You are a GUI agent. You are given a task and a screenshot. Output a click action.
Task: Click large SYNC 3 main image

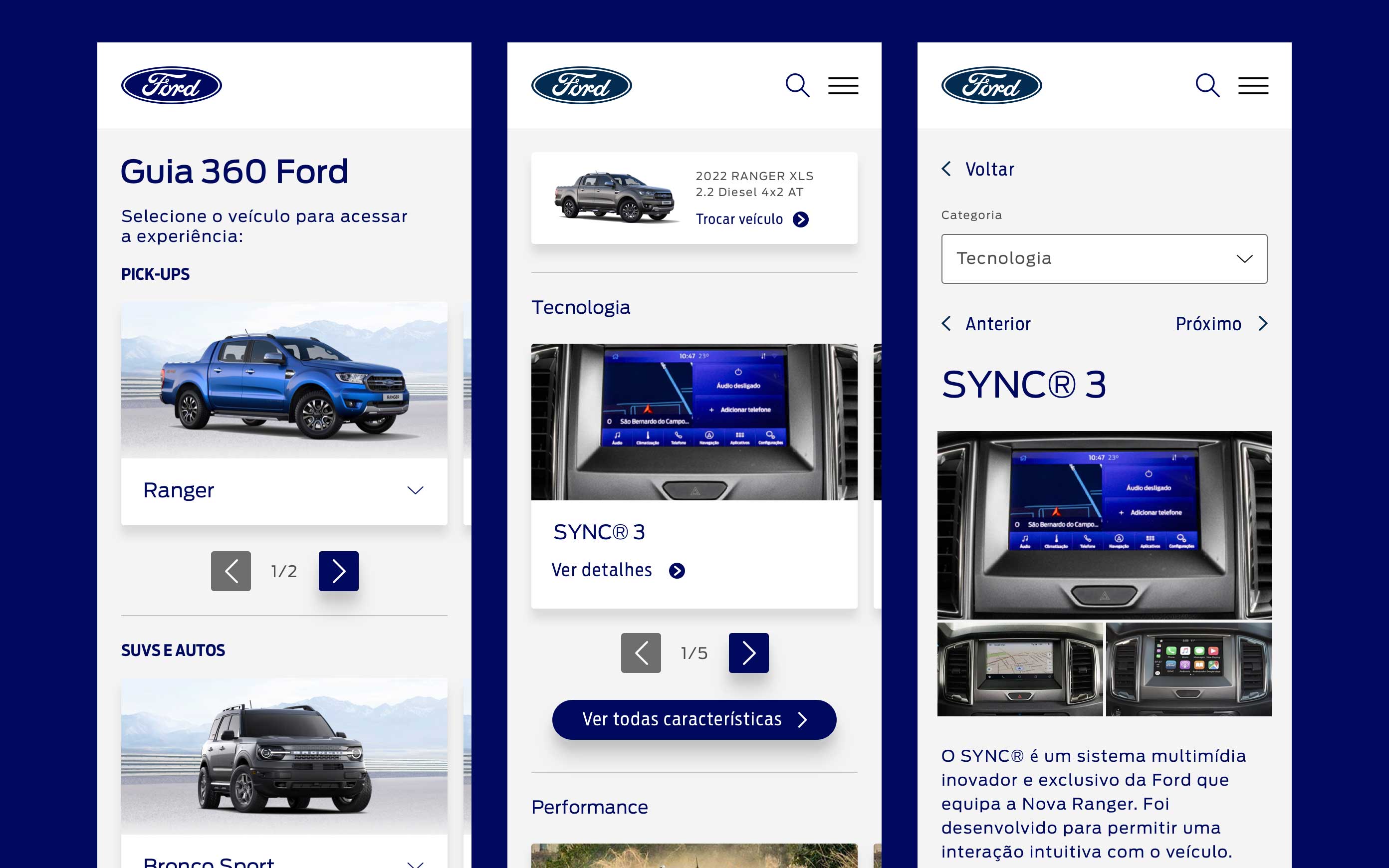point(1104,525)
